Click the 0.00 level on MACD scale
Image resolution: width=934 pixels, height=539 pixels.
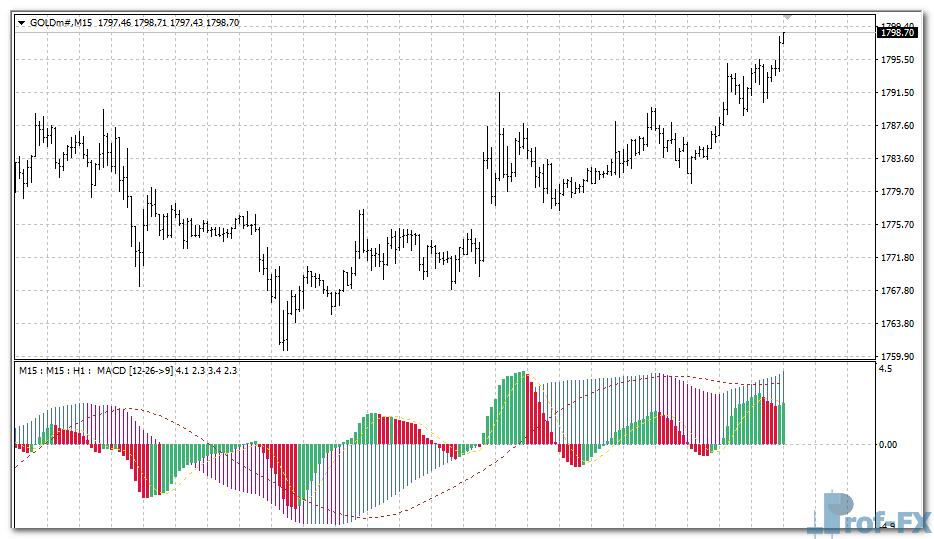886,445
